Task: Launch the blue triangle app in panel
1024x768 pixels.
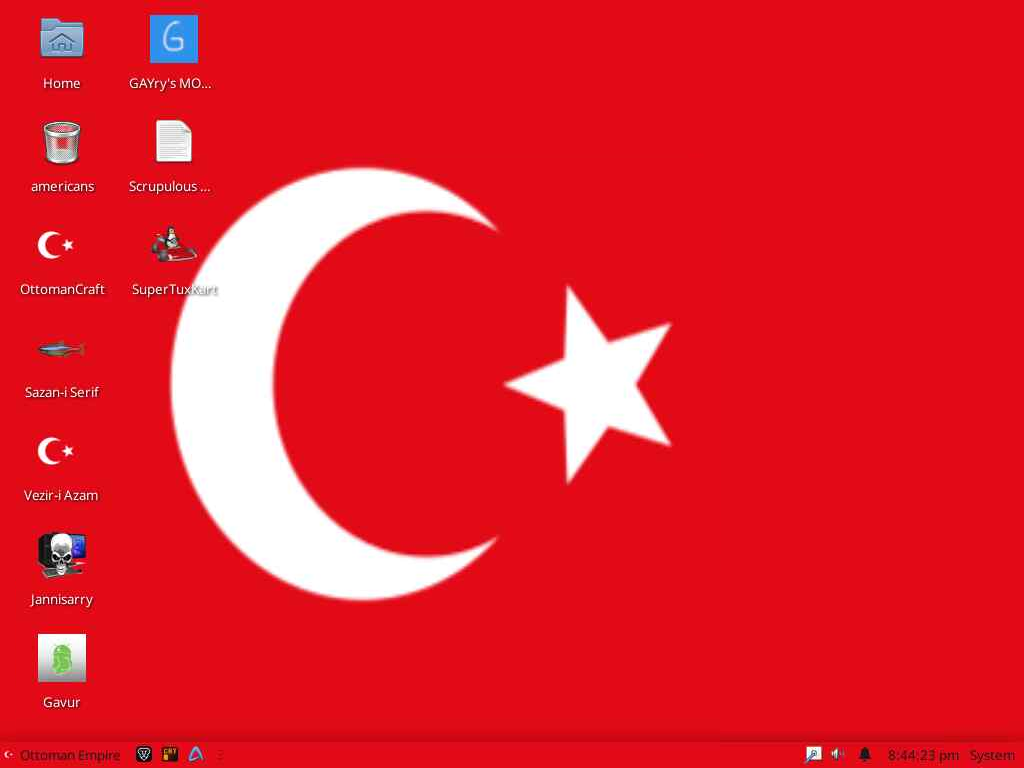Action: (x=195, y=754)
